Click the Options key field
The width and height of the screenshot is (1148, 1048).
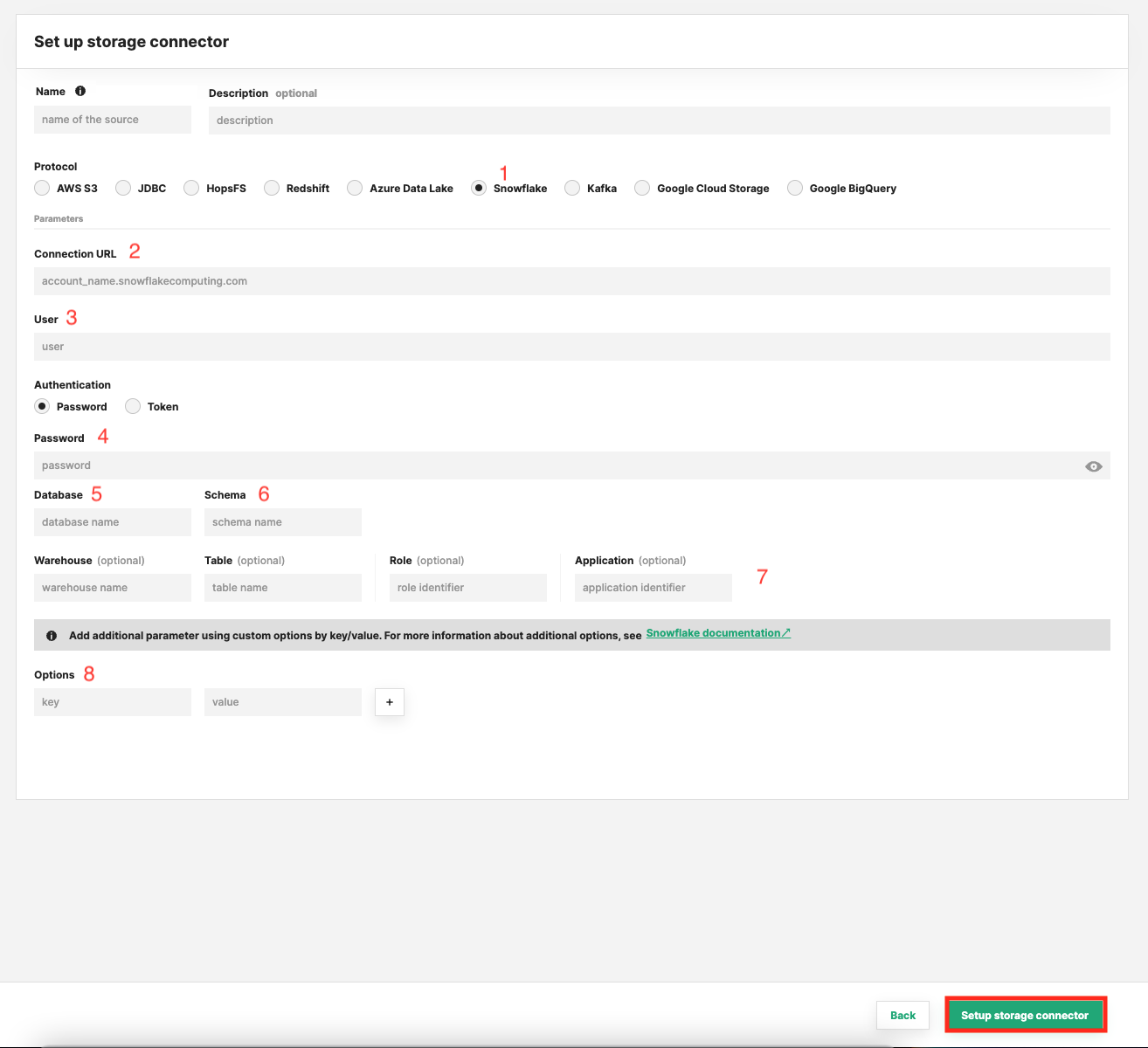(x=113, y=702)
